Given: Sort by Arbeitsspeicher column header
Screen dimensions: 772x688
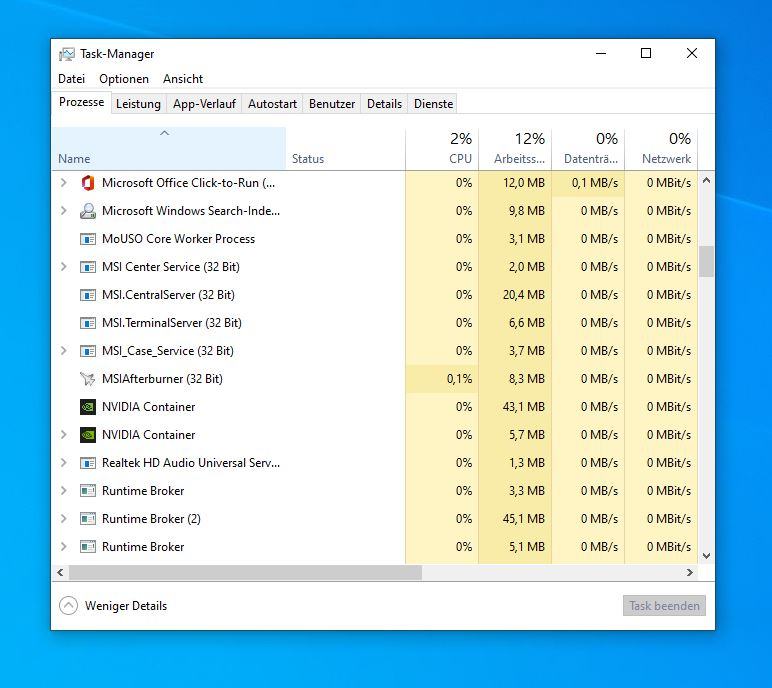Looking at the screenshot, I should [x=515, y=149].
